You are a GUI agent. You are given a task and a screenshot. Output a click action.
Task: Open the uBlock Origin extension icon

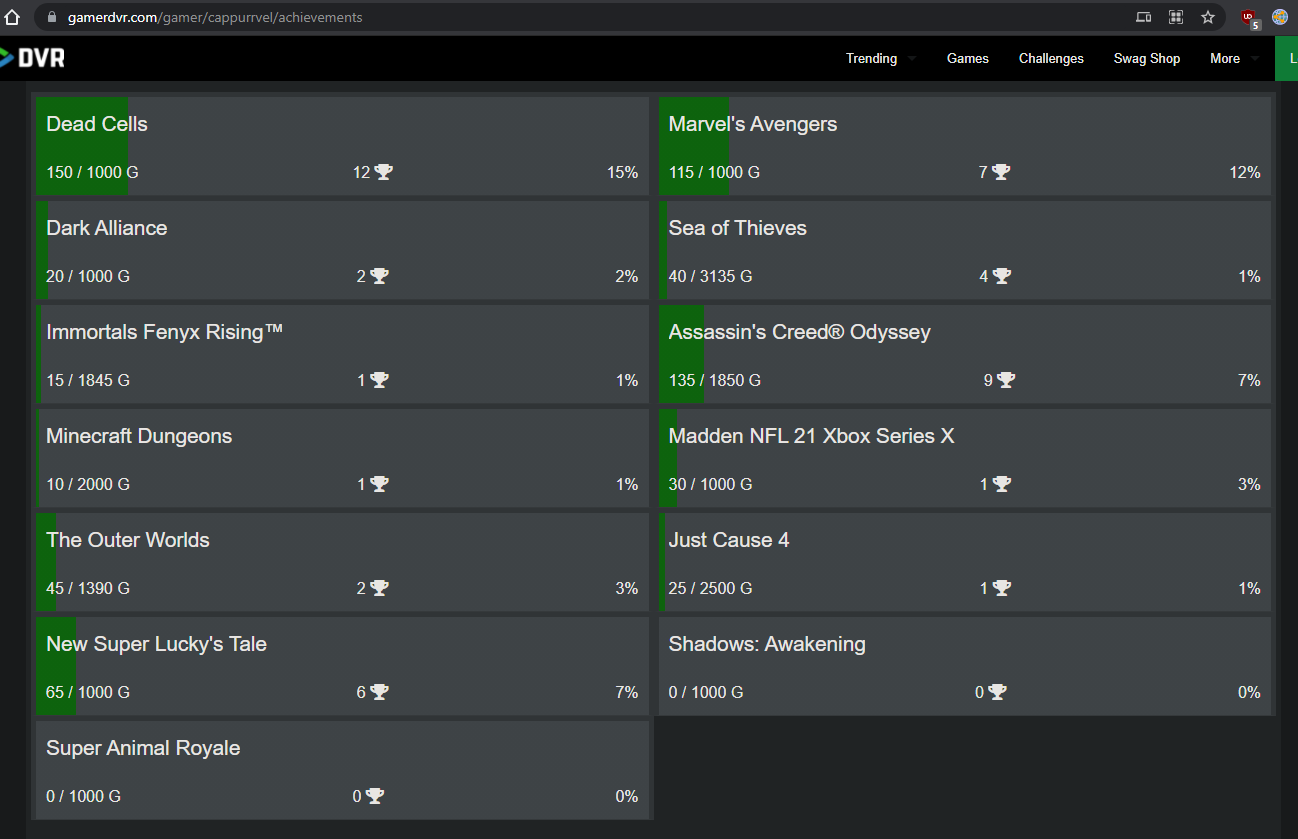pyautogui.click(x=1249, y=18)
